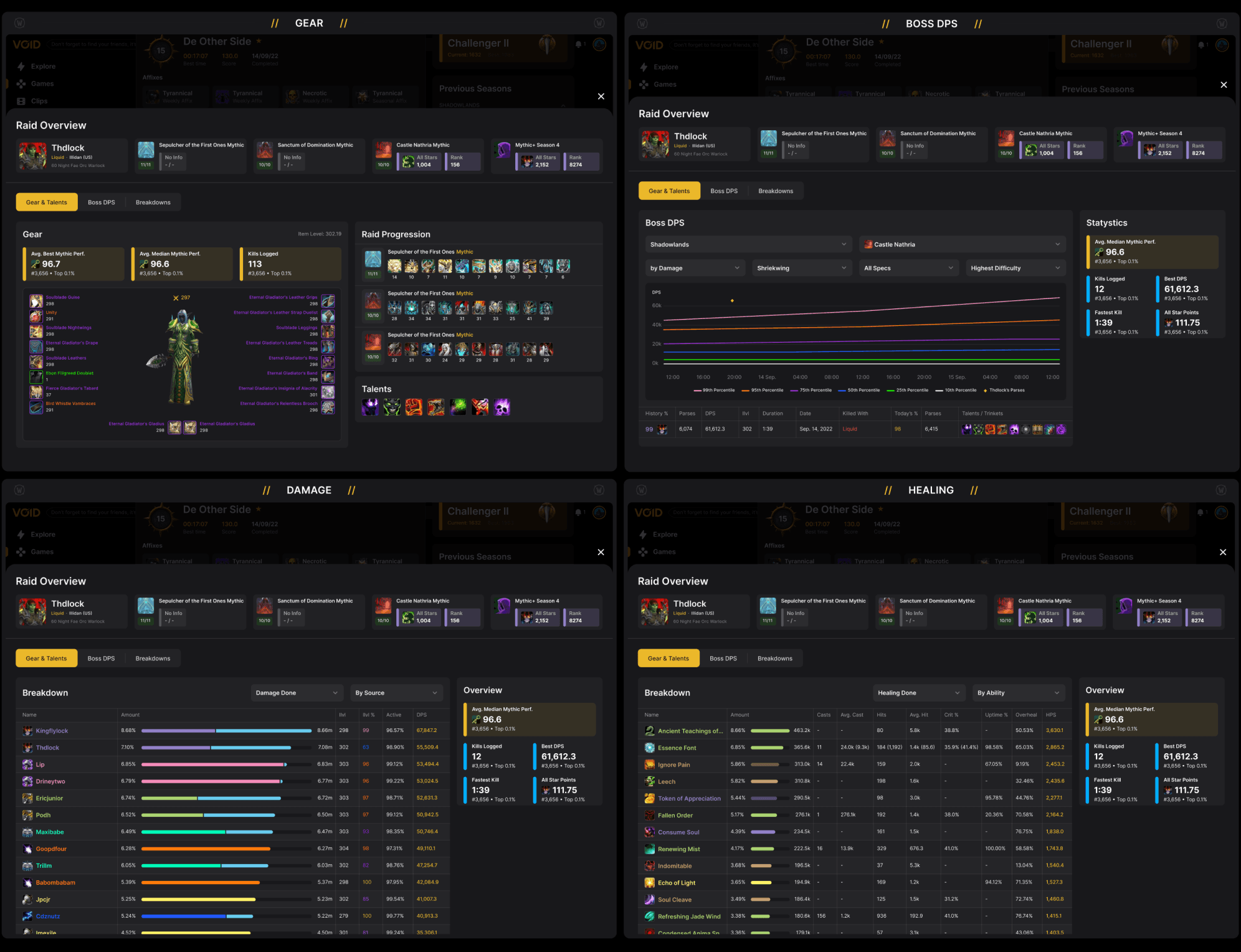Image resolution: width=1241 pixels, height=952 pixels.
Task: Click the Explore lightning icon in GEAR panel sidebar
Action: click(21, 67)
